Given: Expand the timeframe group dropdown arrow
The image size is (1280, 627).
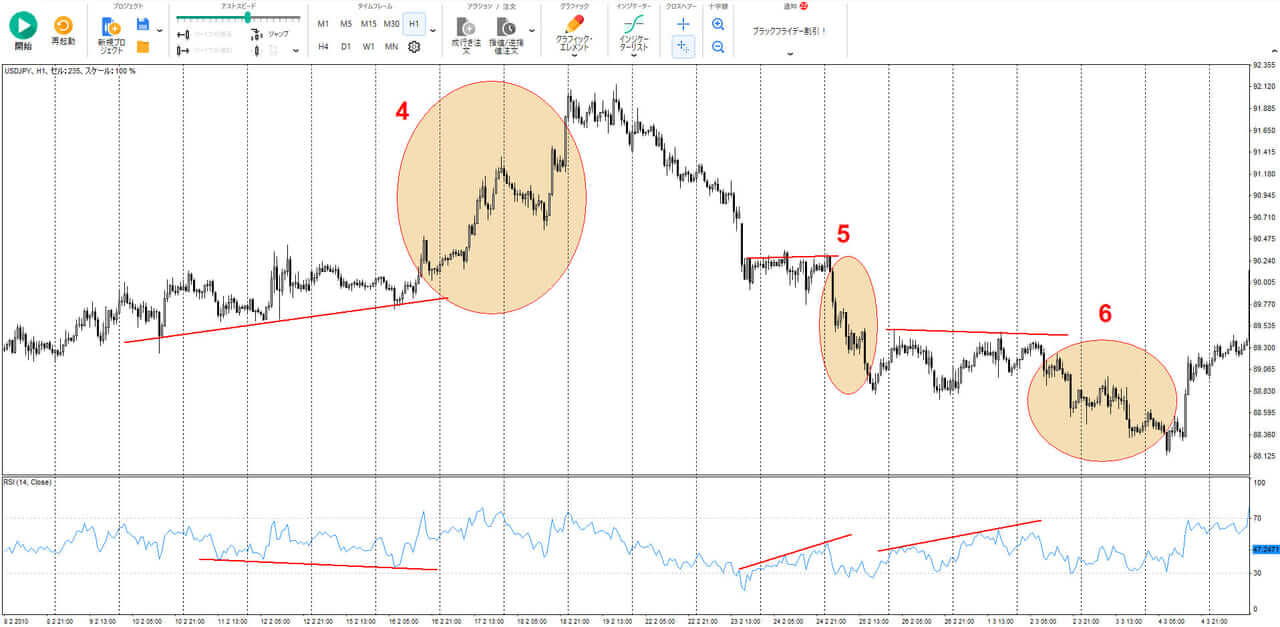Looking at the screenshot, I should coord(432,31).
